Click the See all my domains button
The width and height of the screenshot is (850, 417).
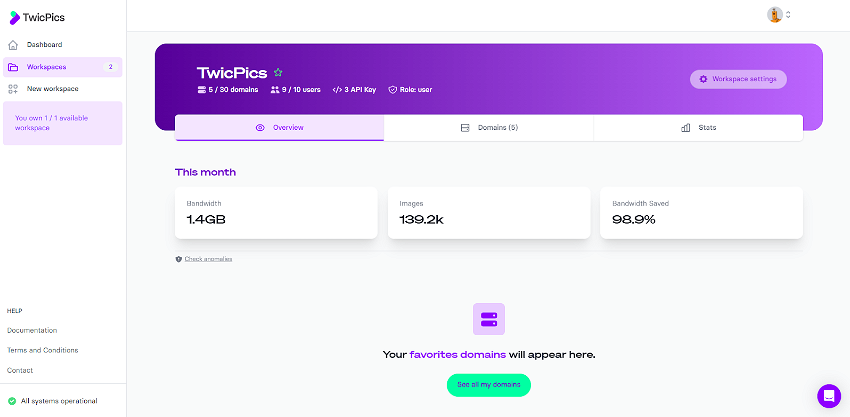tap(489, 385)
